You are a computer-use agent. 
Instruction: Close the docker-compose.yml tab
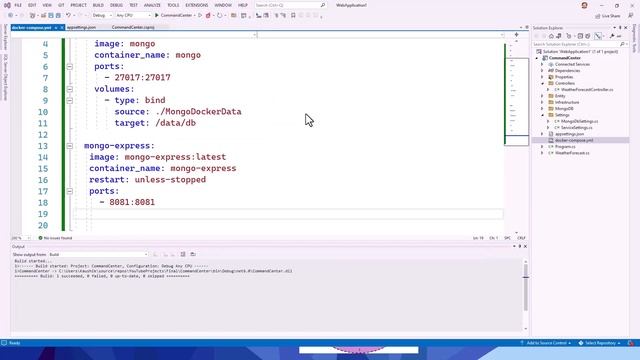coord(62,27)
